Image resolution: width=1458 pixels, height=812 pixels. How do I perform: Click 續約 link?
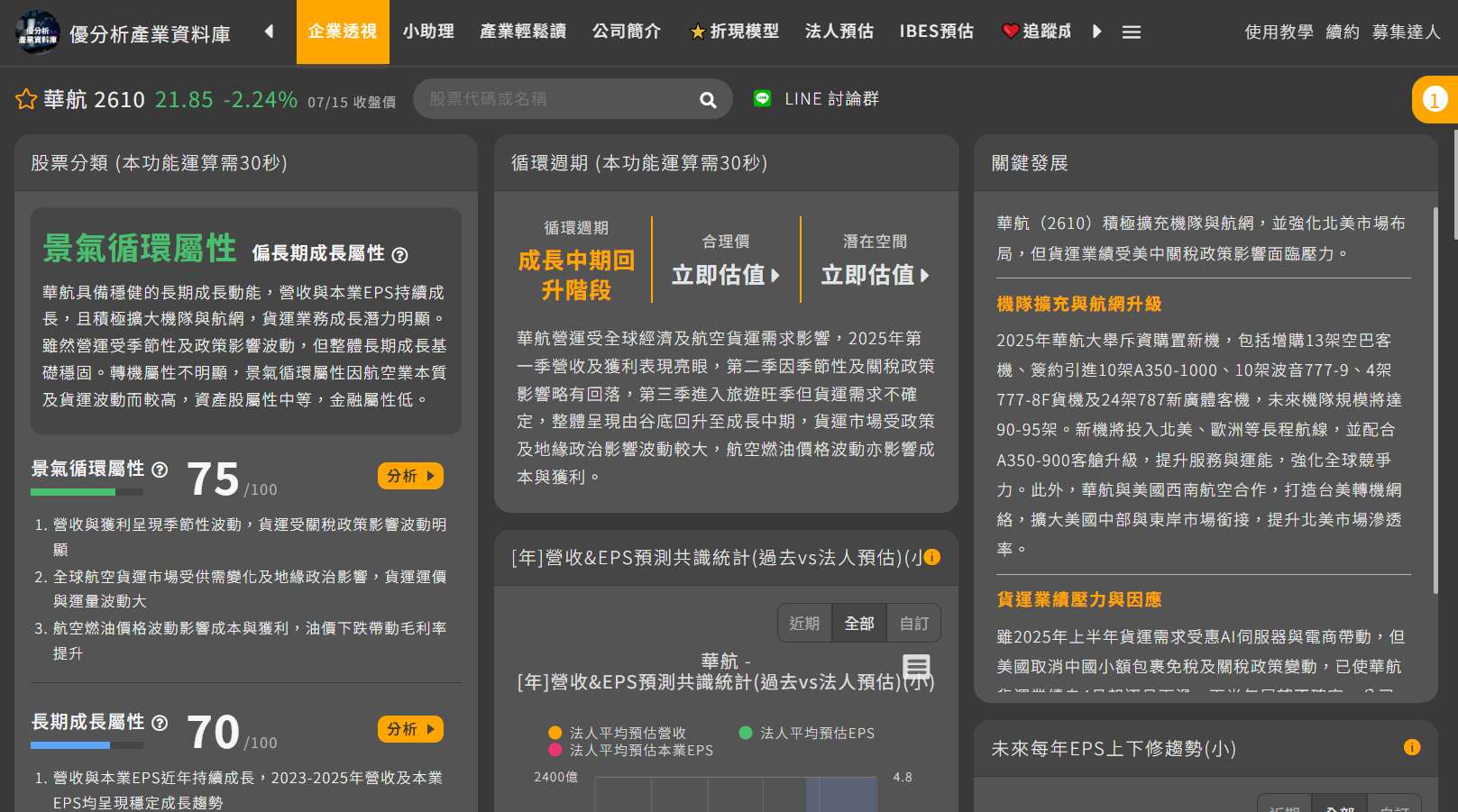point(1343,32)
